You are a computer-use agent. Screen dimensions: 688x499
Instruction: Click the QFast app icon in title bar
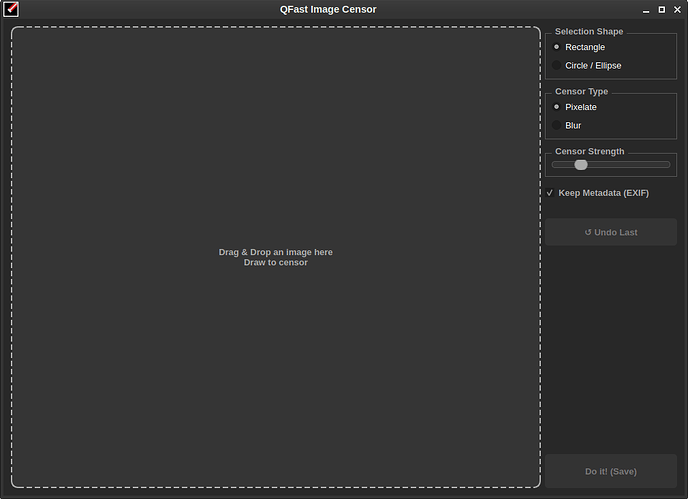pos(11,9)
